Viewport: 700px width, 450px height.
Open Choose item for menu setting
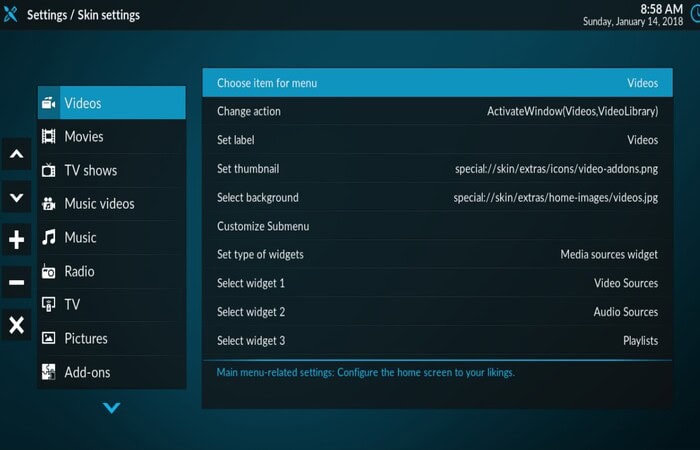438,83
